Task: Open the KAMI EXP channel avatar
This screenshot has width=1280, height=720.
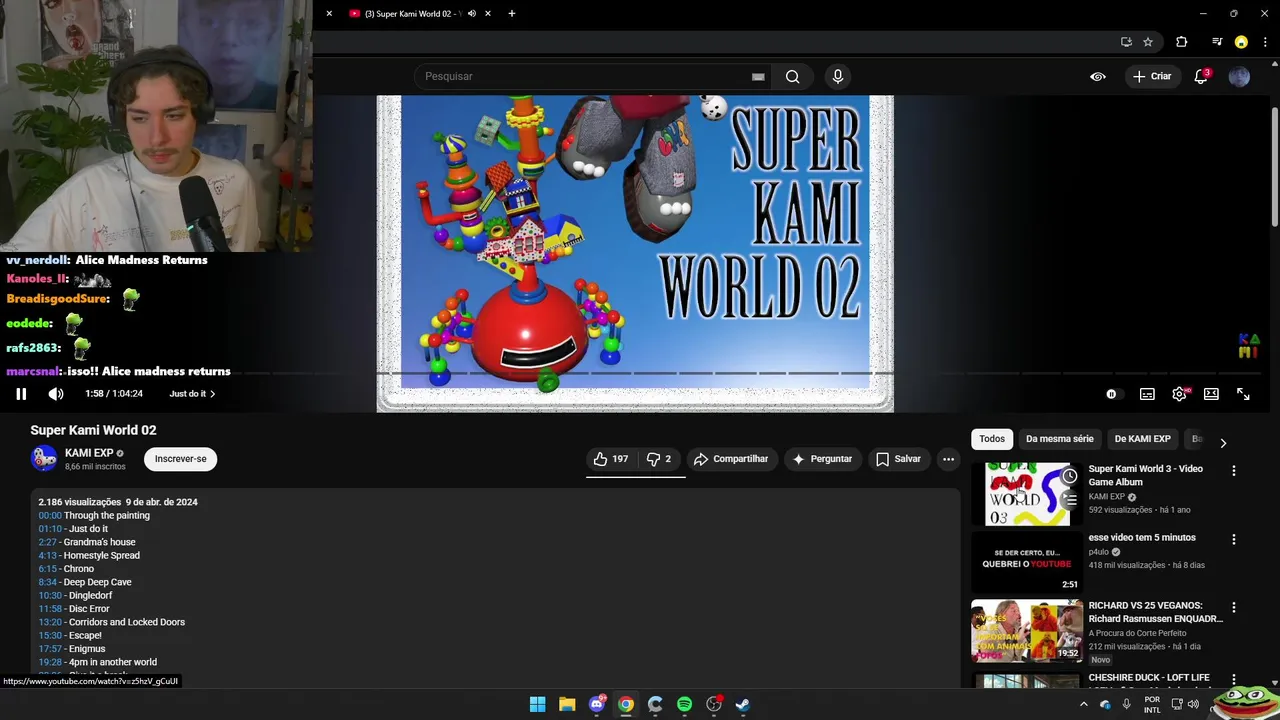Action: pyautogui.click(x=44, y=458)
